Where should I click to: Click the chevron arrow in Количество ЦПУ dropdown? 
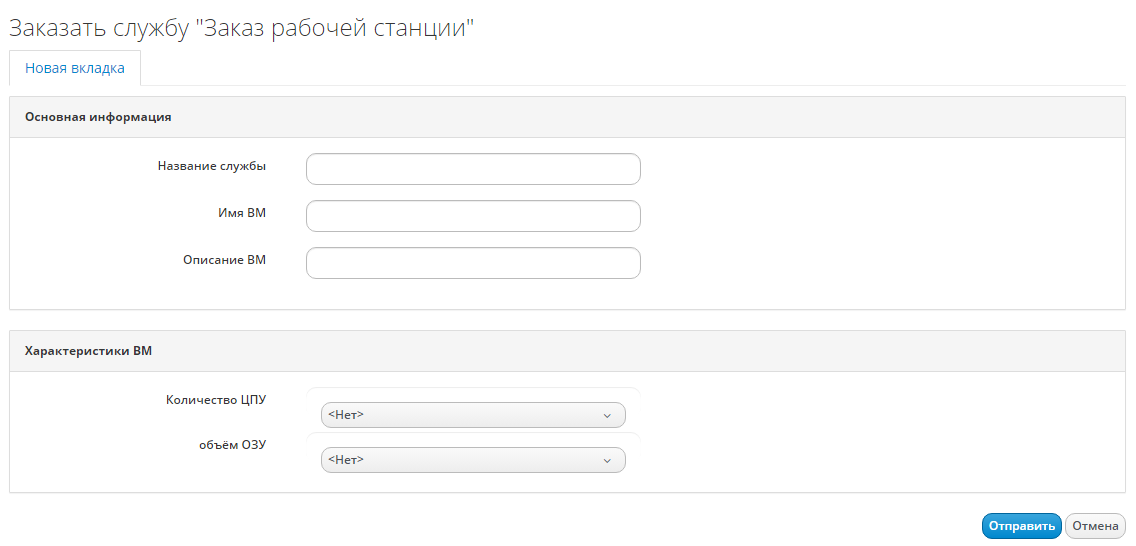click(x=606, y=415)
